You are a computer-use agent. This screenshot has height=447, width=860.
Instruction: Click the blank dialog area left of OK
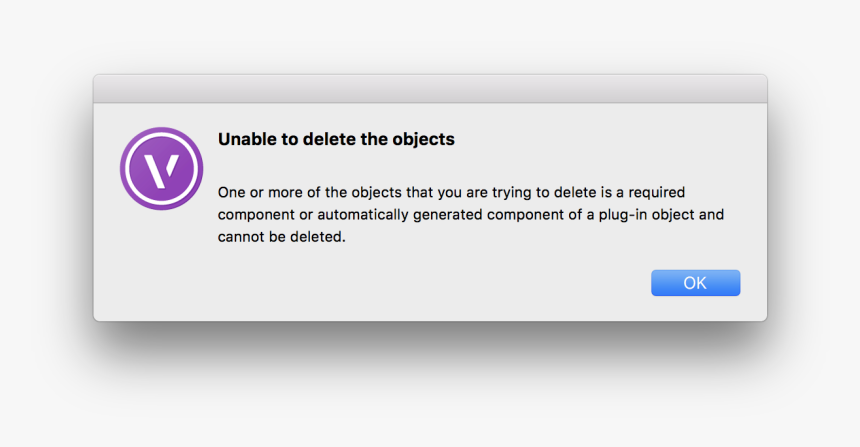(450, 284)
